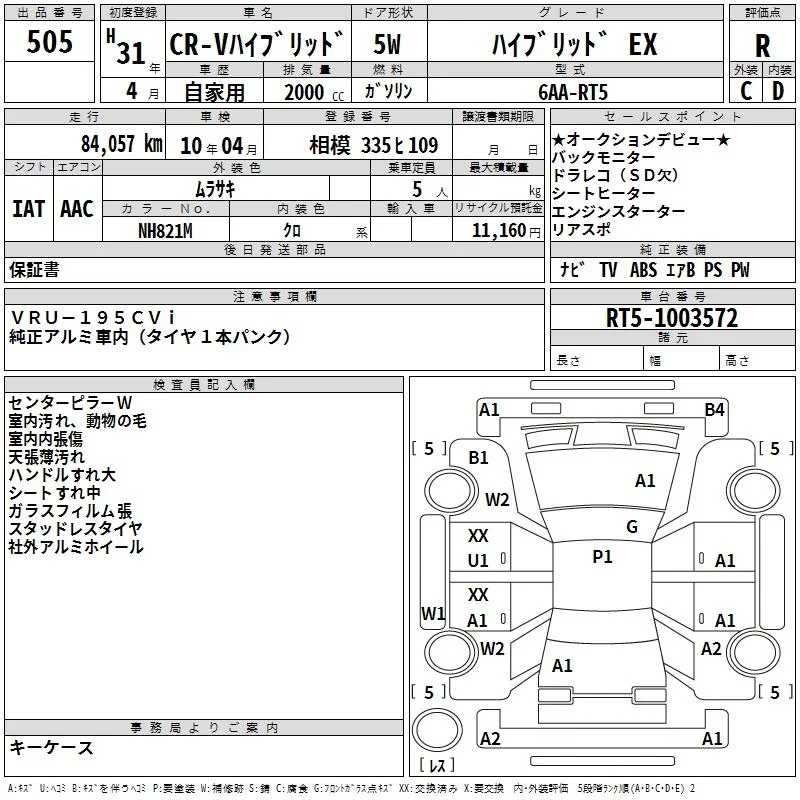Click the ★オークションデビュー★ sales point
This screenshot has height=800, width=800.
641,139
